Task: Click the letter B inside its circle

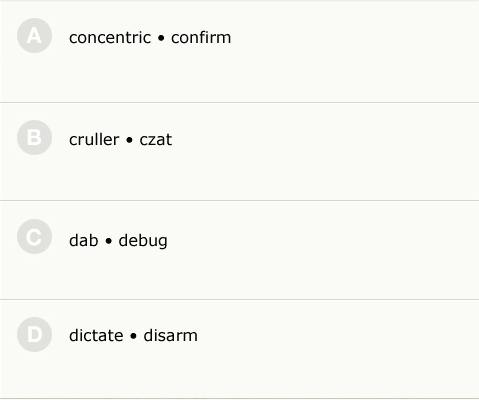Action: click(34, 137)
